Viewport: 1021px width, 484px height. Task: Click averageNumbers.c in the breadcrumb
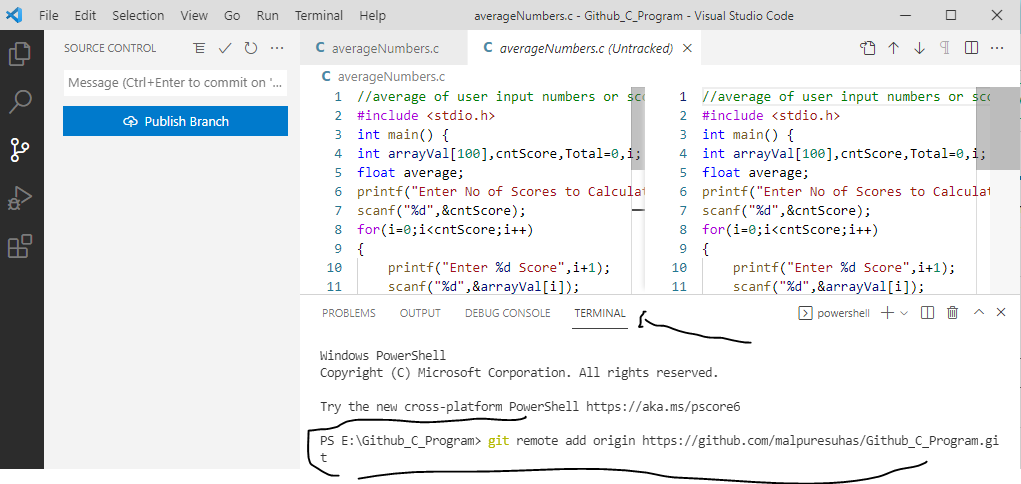coord(392,77)
